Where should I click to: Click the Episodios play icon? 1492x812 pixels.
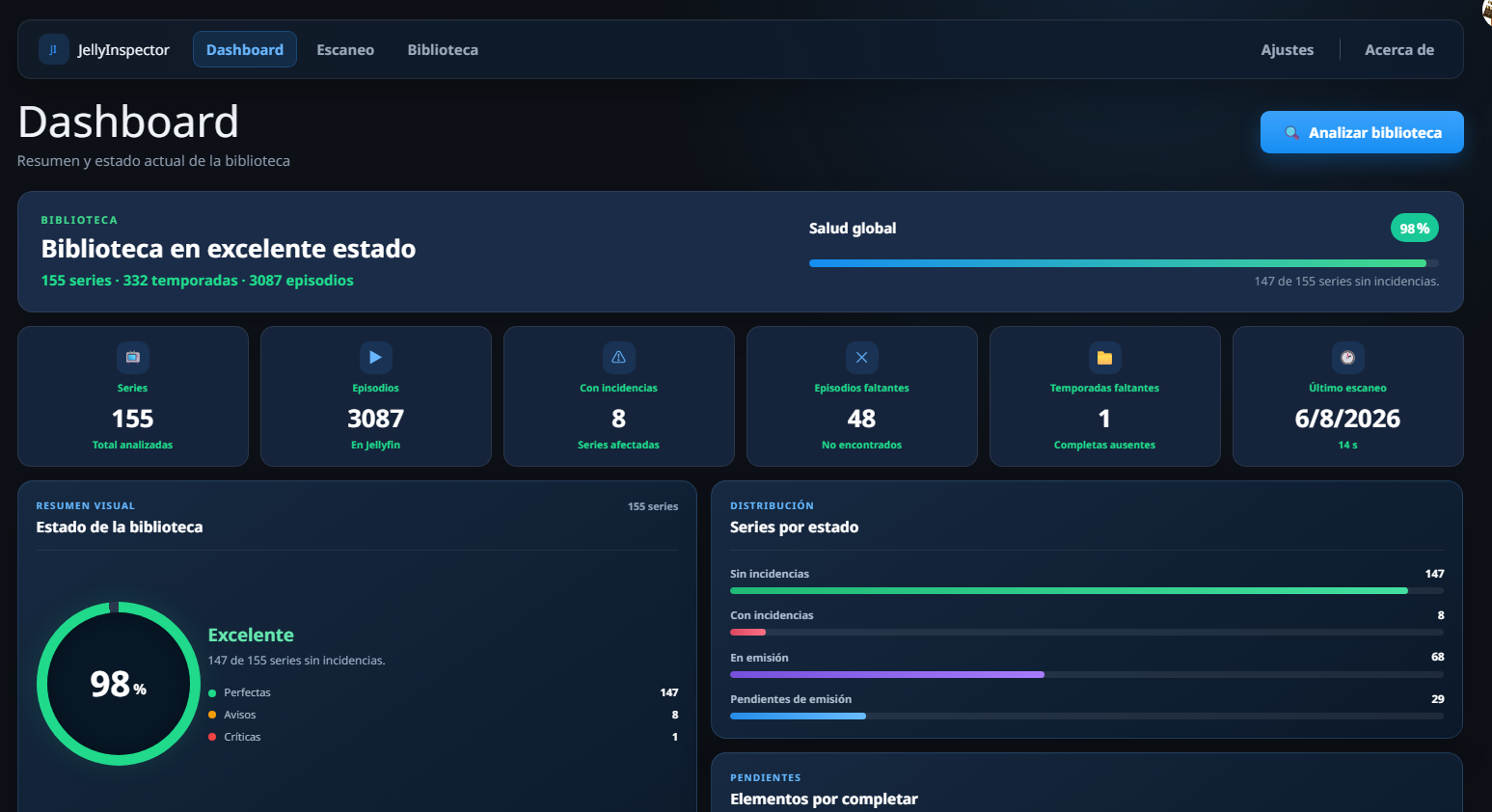pyautogui.click(x=376, y=358)
